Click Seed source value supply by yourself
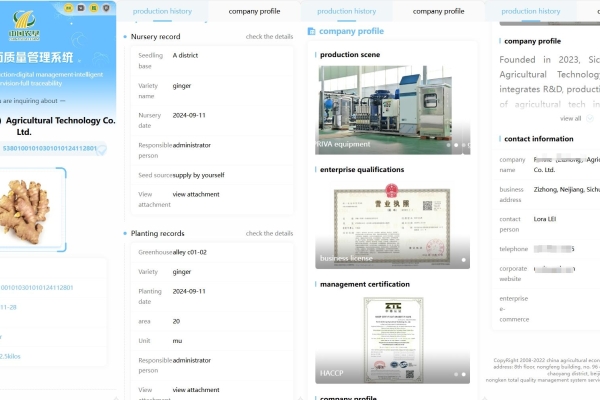Image resolution: width=600 pixels, height=400 pixels. click(198, 175)
